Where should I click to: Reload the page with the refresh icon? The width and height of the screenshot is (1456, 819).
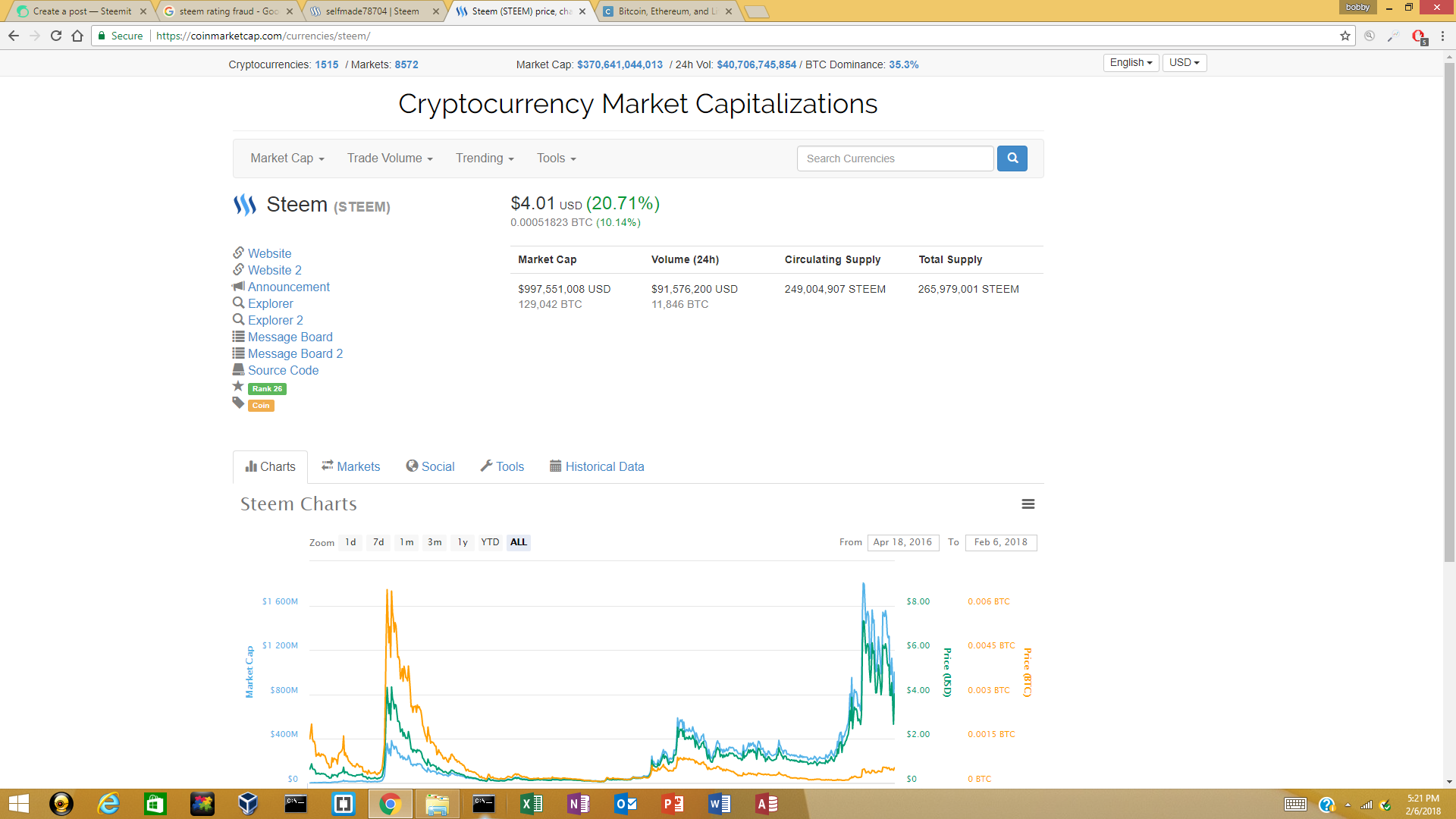tap(56, 36)
